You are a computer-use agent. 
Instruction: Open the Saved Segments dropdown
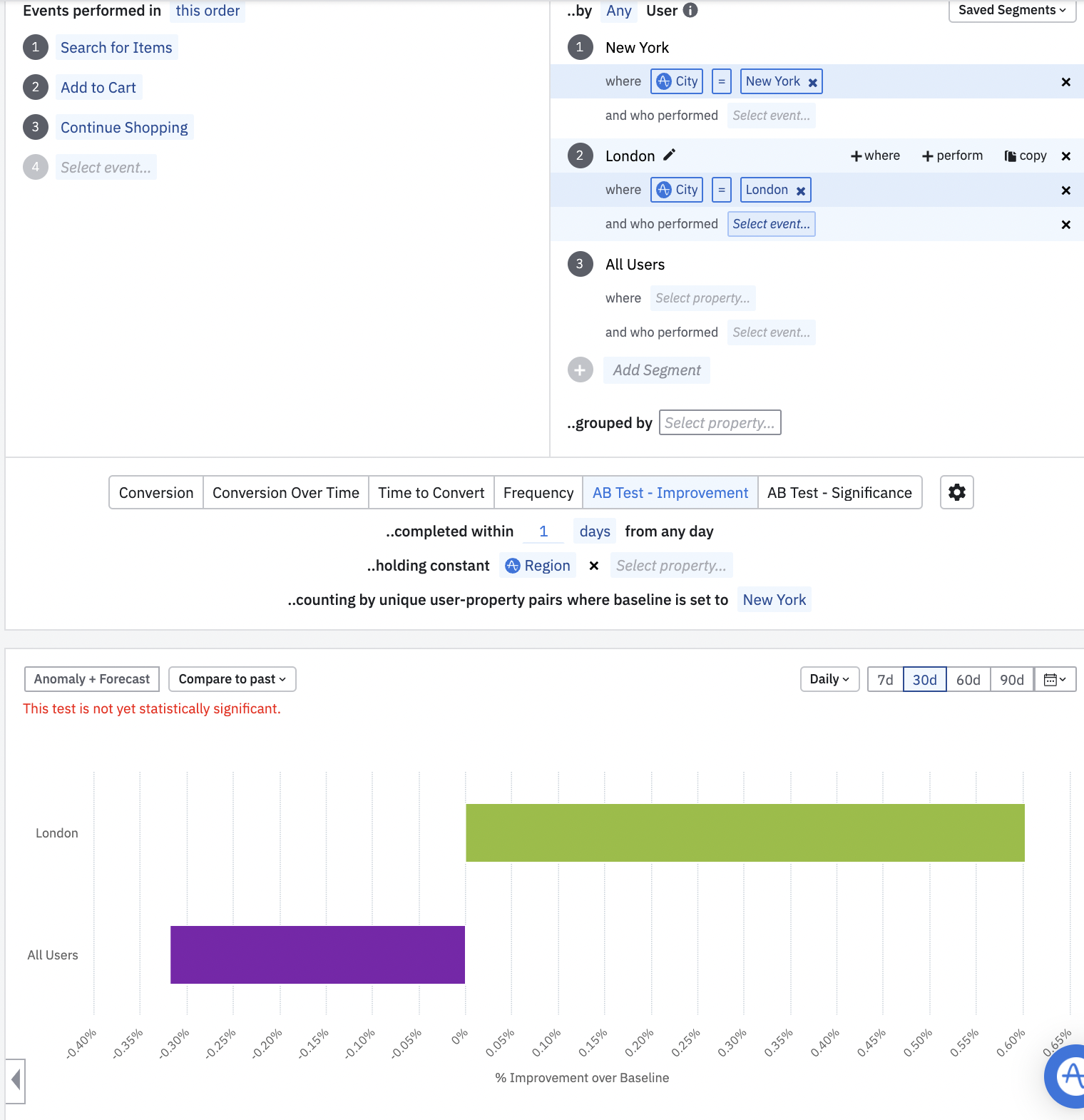1012,10
